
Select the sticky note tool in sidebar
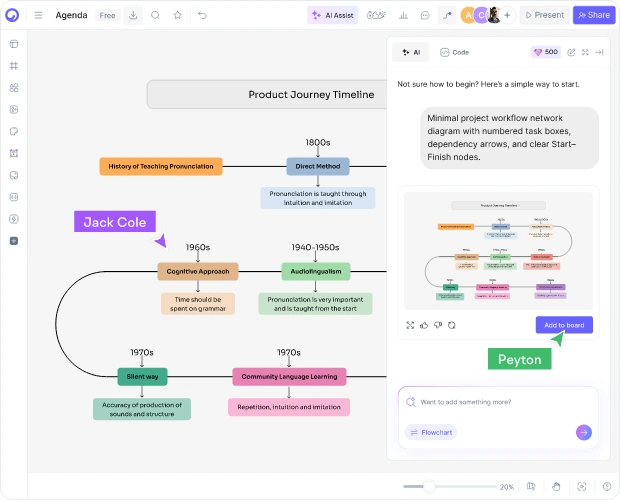(14, 131)
